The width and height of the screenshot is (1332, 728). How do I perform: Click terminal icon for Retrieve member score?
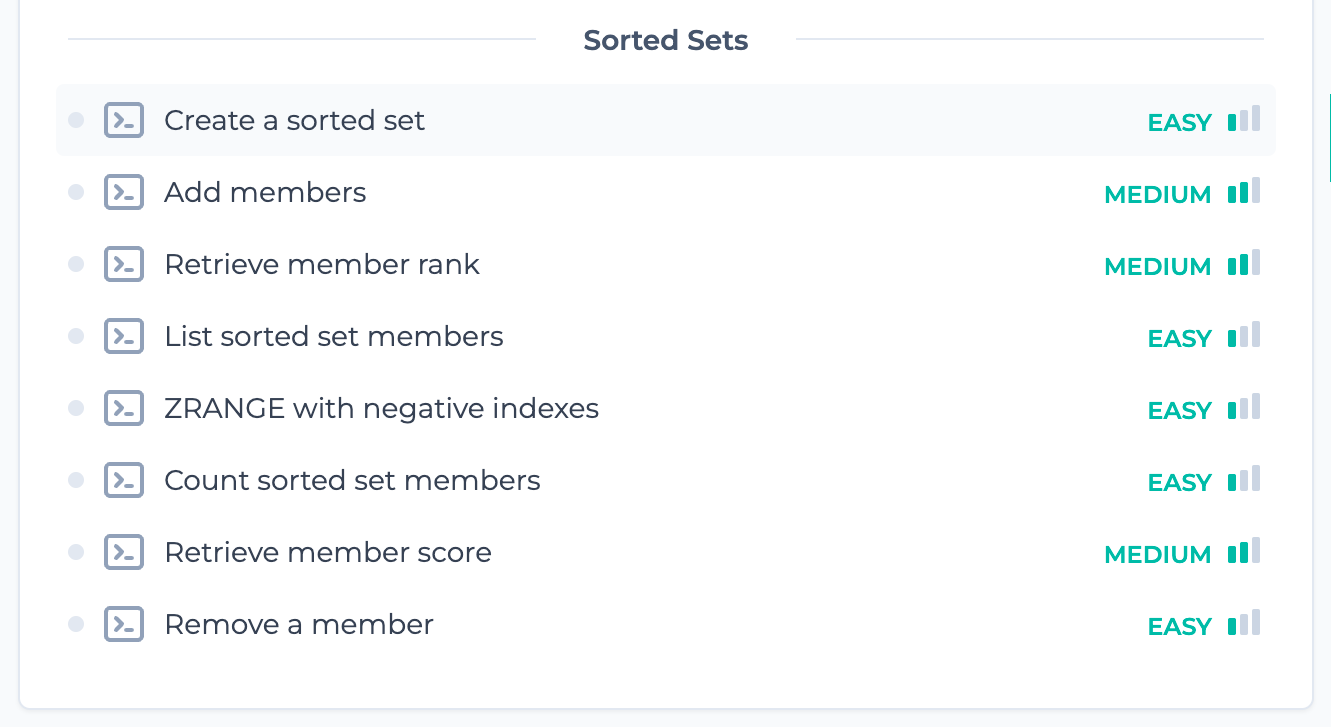pos(124,552)
